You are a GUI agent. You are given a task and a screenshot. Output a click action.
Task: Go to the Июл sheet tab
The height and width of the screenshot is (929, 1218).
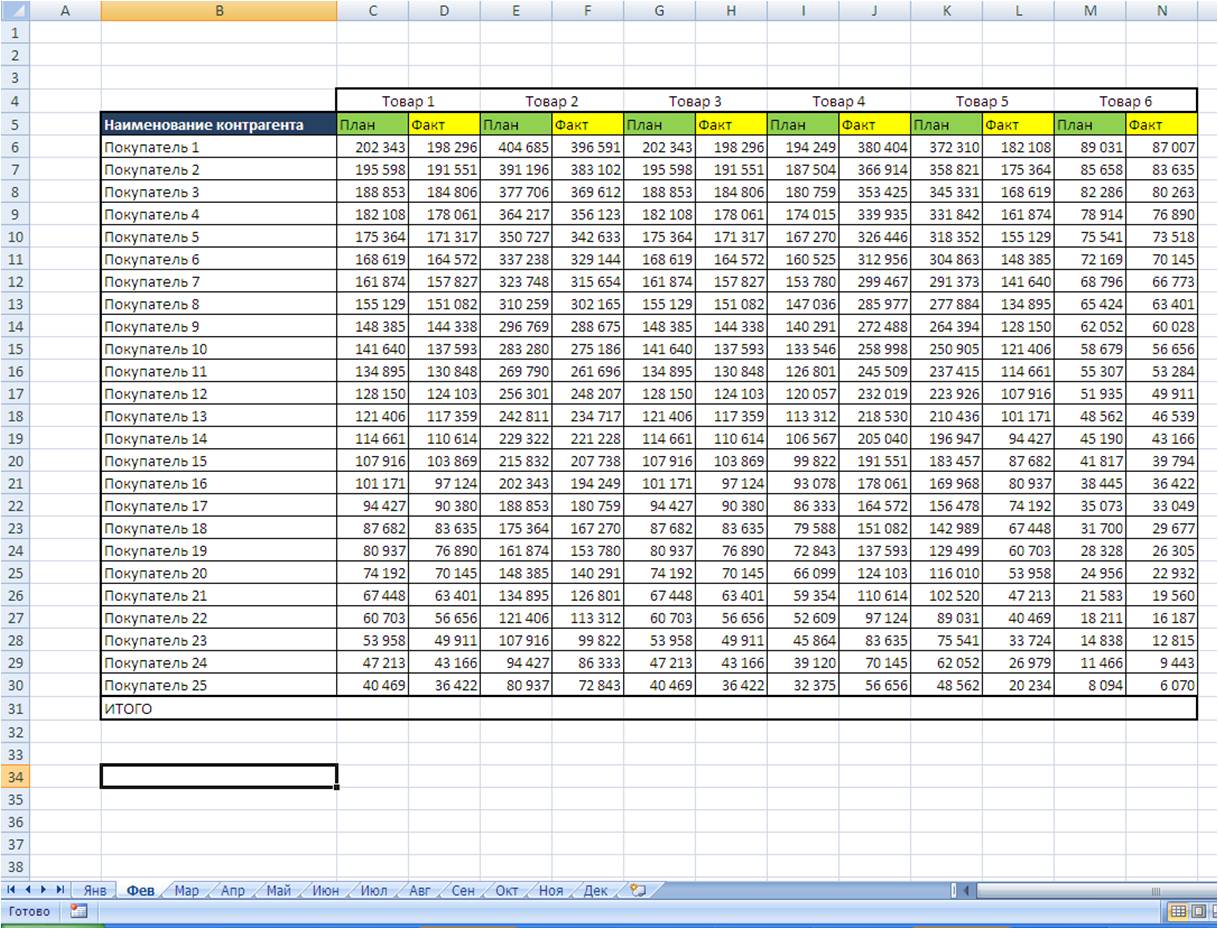pyautogui.click(x=373, y=890)
